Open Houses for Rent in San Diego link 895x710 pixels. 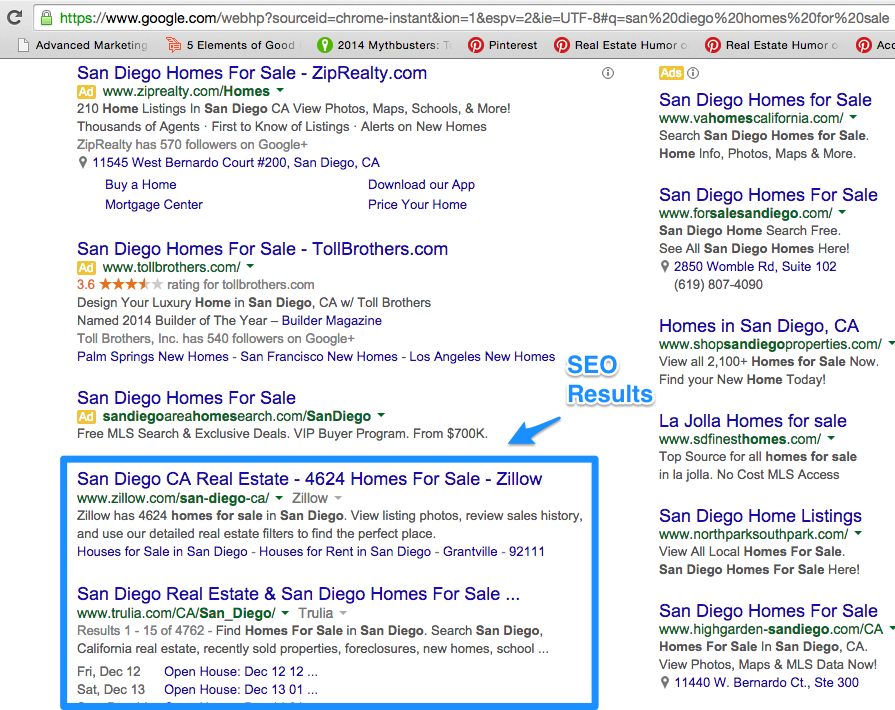coord(345,552)
